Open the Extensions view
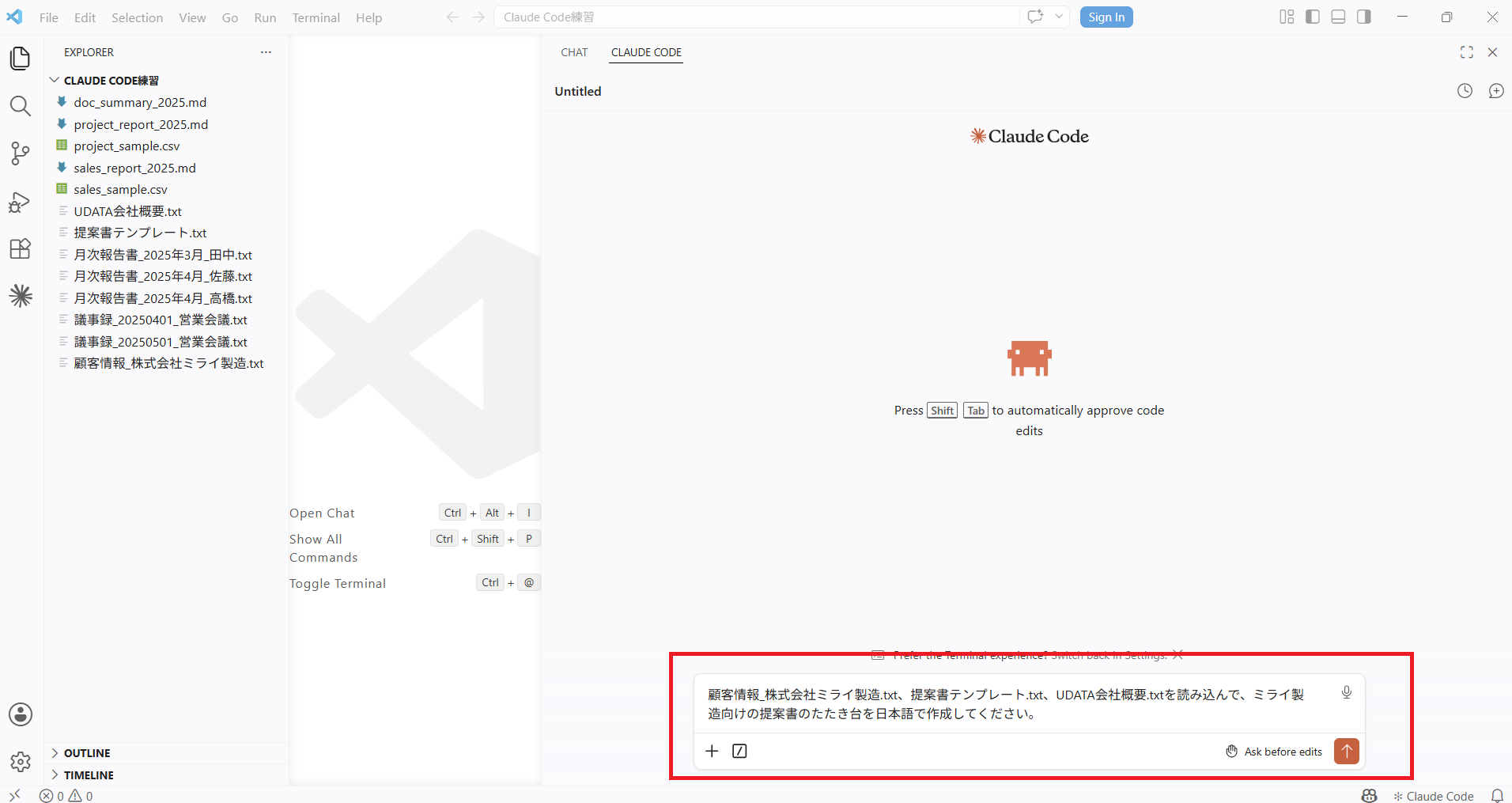Screen dimensions: 1512x803 click(21, 249)
